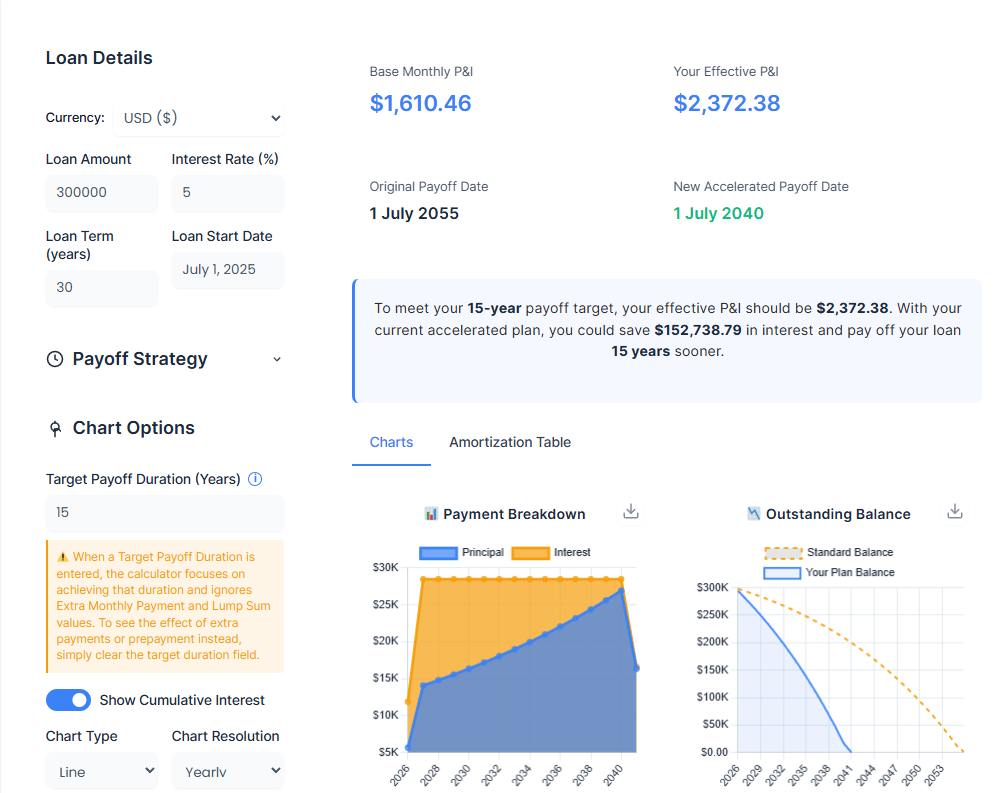Toggle off Show Cumulative Interest
Screen dimensions: 998x793
[x=68, y=700]
